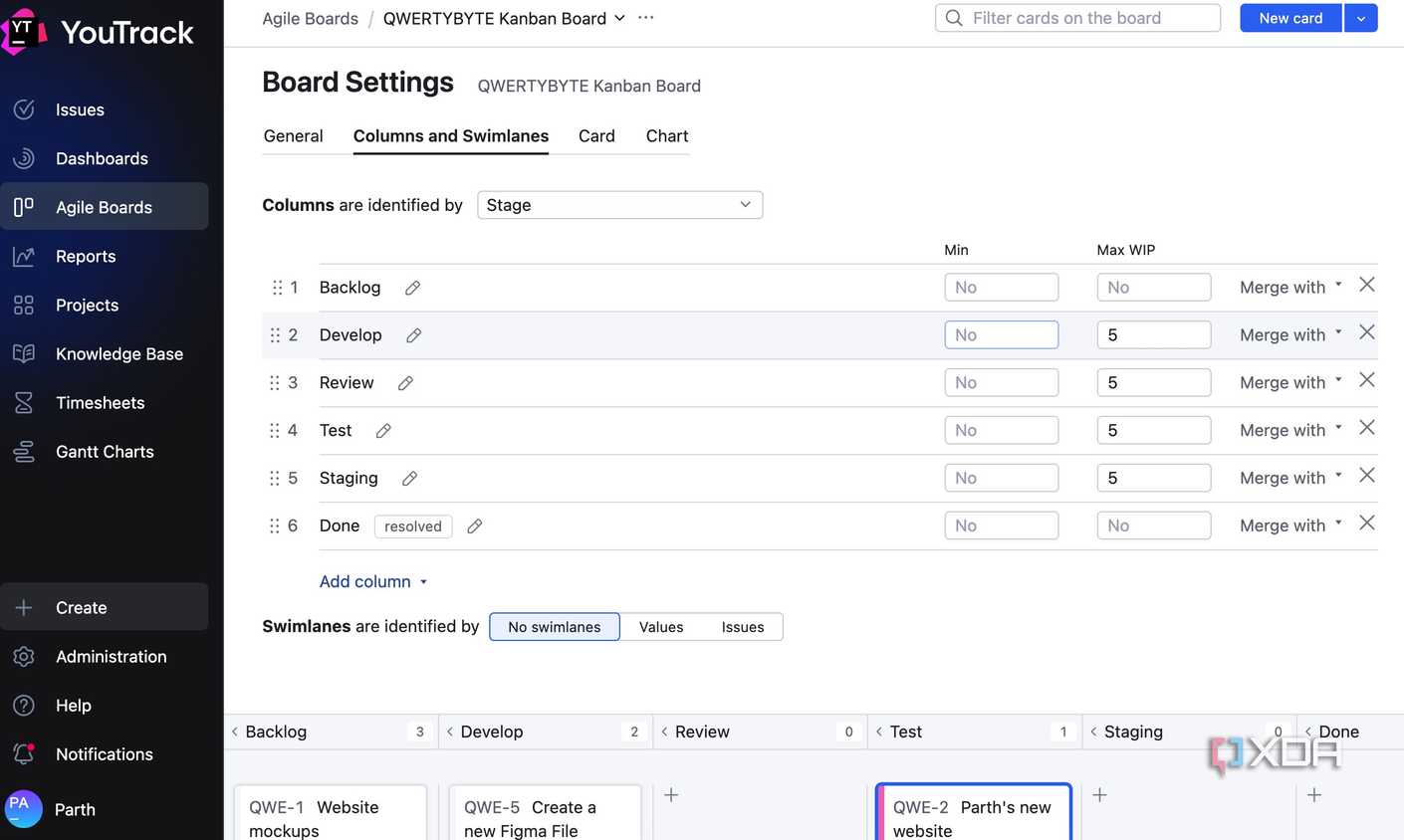Click Agile Boards breadcrumb link
The width and height of the screenshot is (1404, 840).
(x=310, y=18)
